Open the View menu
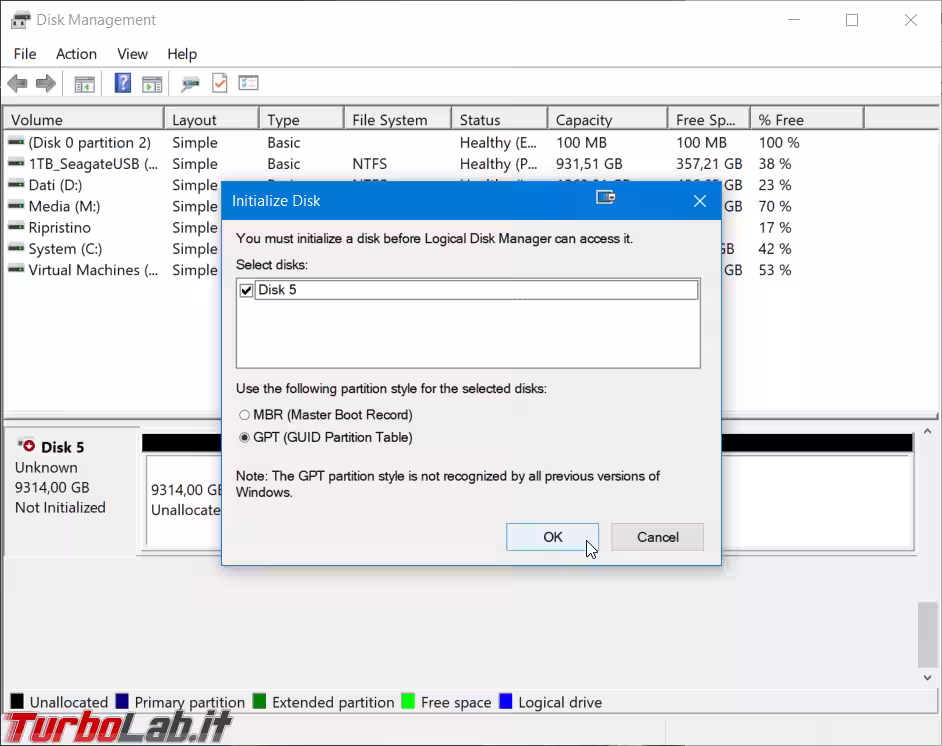Viewport: 942px width, 746px height. pos(132,54)
